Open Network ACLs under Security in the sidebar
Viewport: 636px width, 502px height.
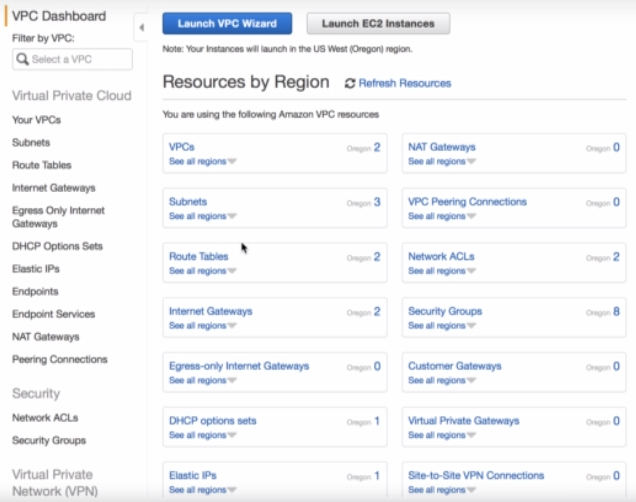click(45, 418)
